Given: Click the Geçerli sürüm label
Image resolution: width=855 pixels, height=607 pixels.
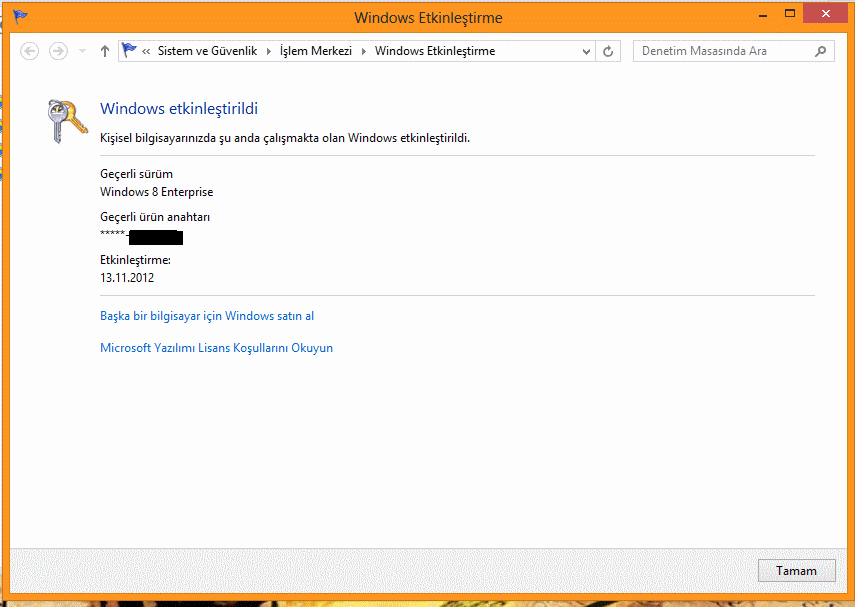Looking at the screenshot, I should click(136, 174).
